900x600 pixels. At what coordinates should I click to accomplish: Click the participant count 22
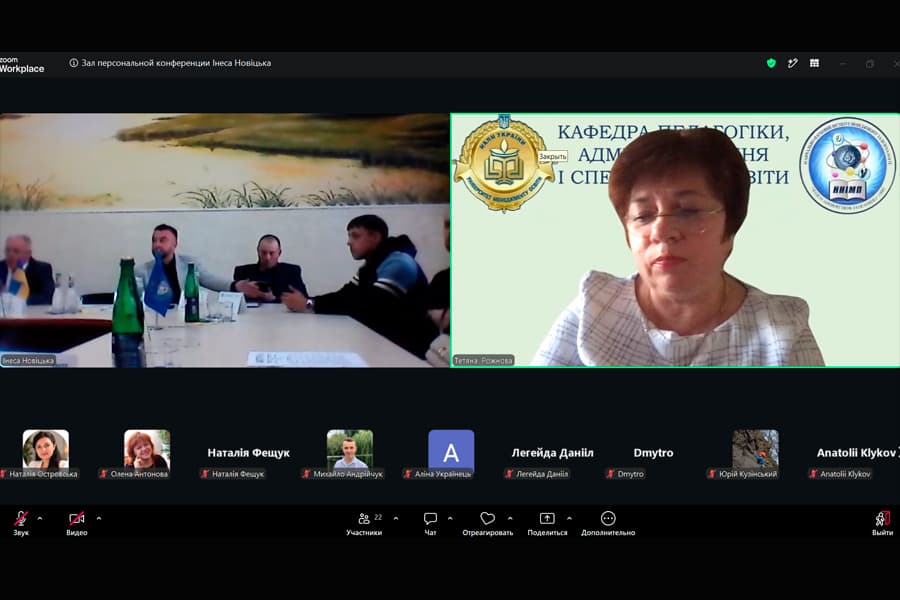click(x=378, y=517)
